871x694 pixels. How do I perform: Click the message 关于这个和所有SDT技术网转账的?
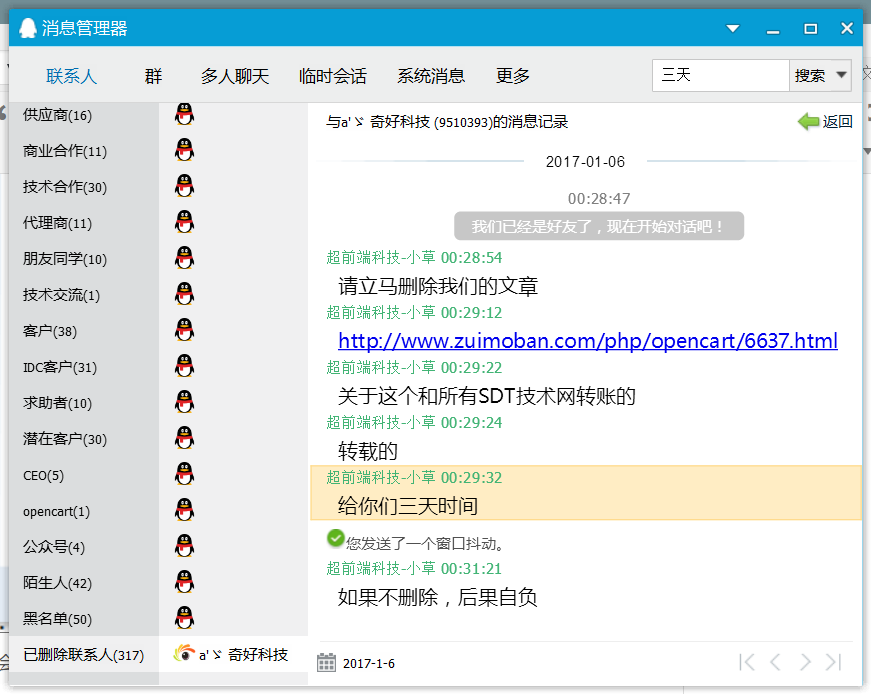pos(487,396)
